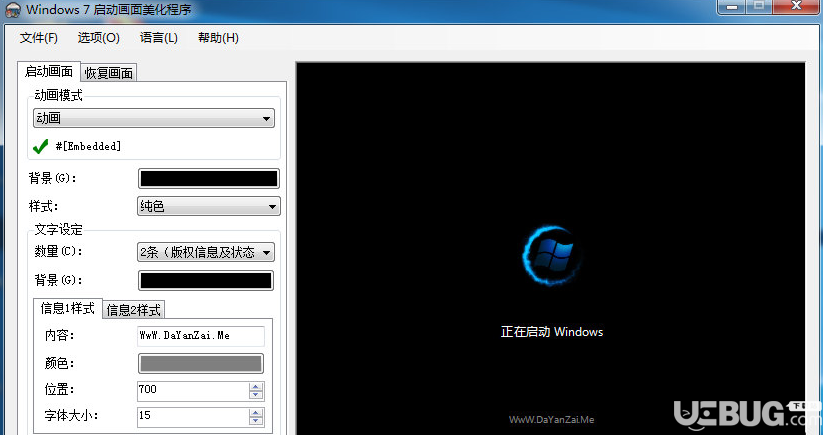Image resolution: width=823 pixels, height=435 pixels.
Task: Switch to the 恢复画面 tab
Action: (109, 73)
